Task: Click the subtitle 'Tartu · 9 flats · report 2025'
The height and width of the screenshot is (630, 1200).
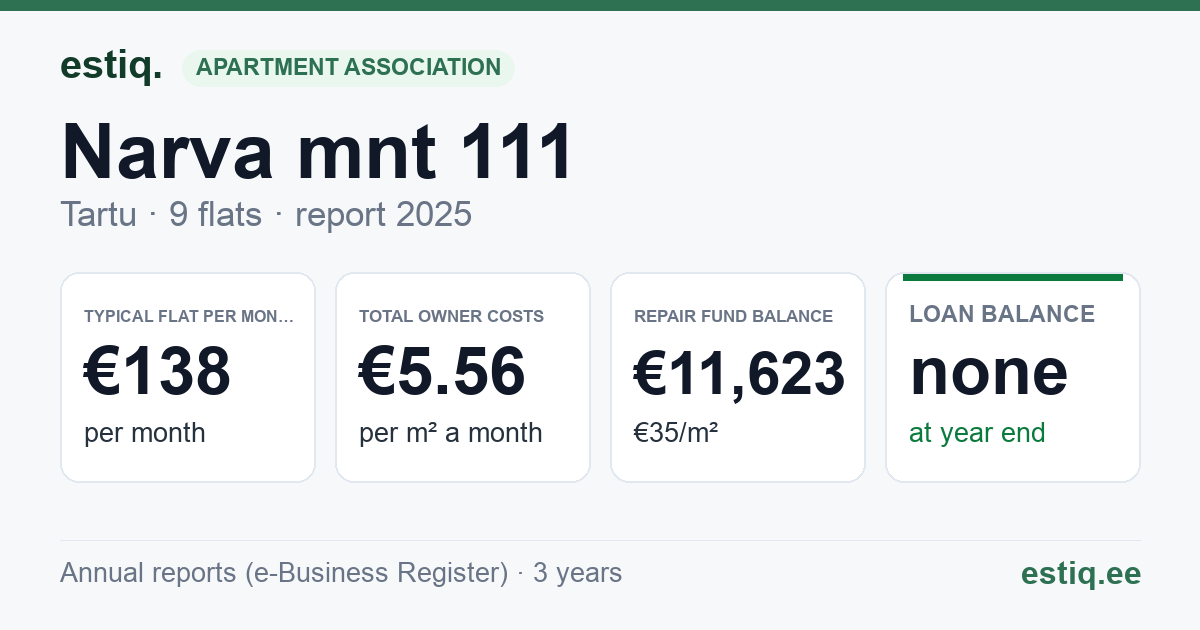Action: coord(266,215)
